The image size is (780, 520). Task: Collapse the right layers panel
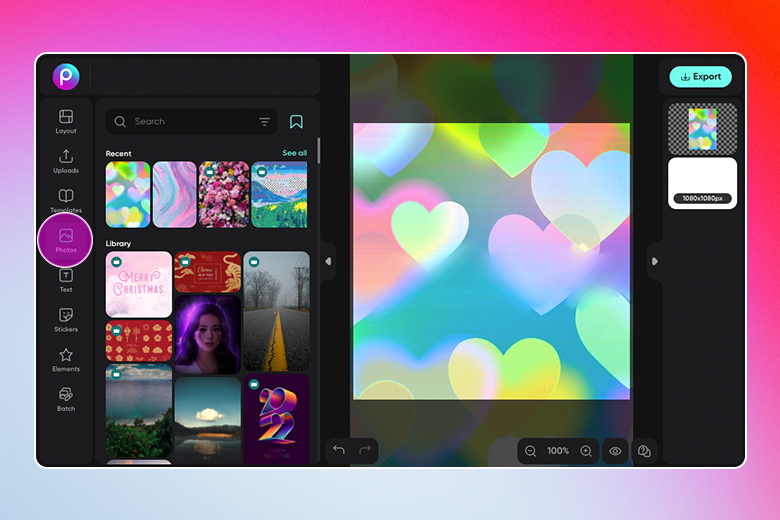tap(655, 261)
